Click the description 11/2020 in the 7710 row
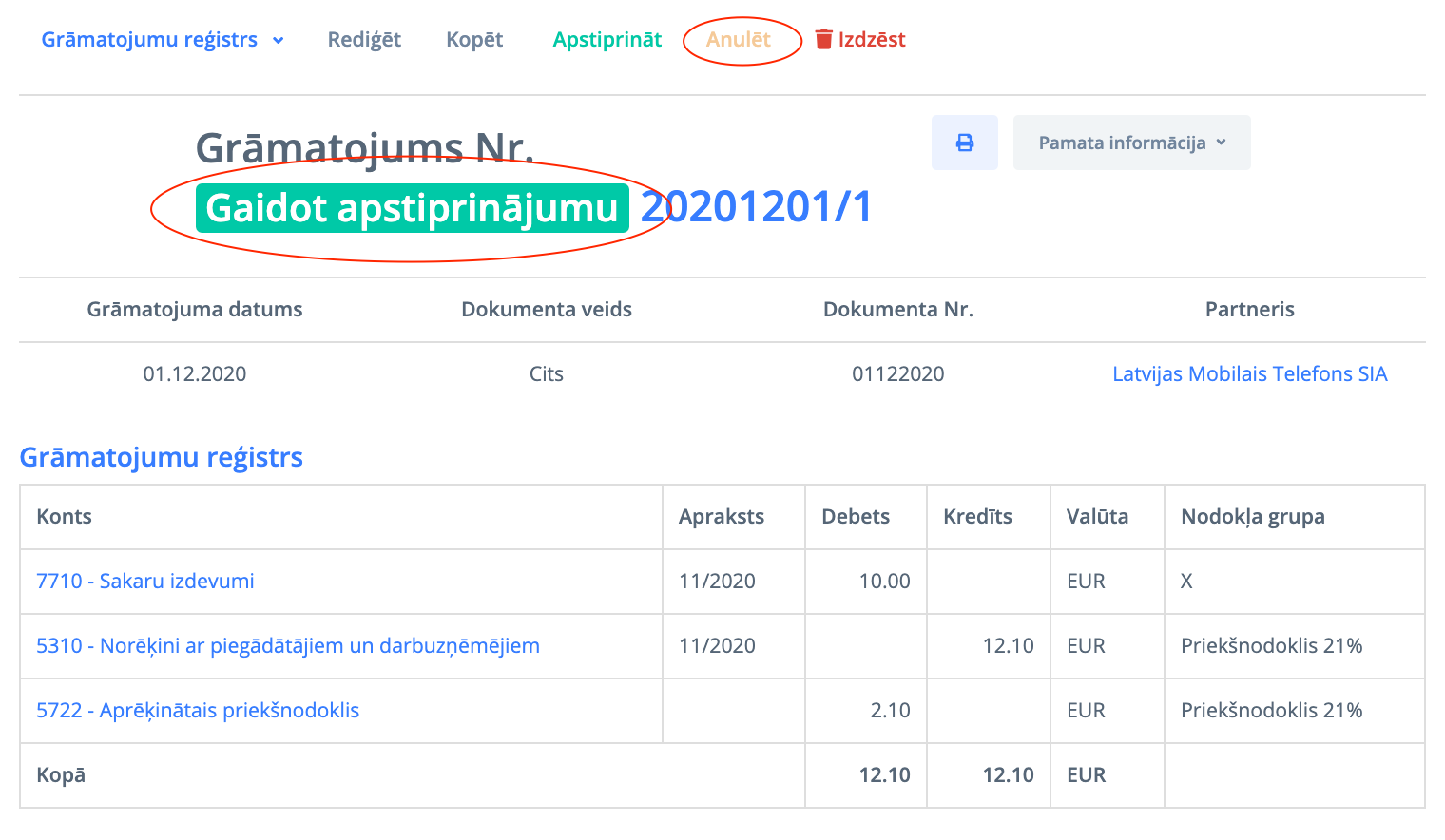The image size is (1445, 840). (x=718, y=581)
